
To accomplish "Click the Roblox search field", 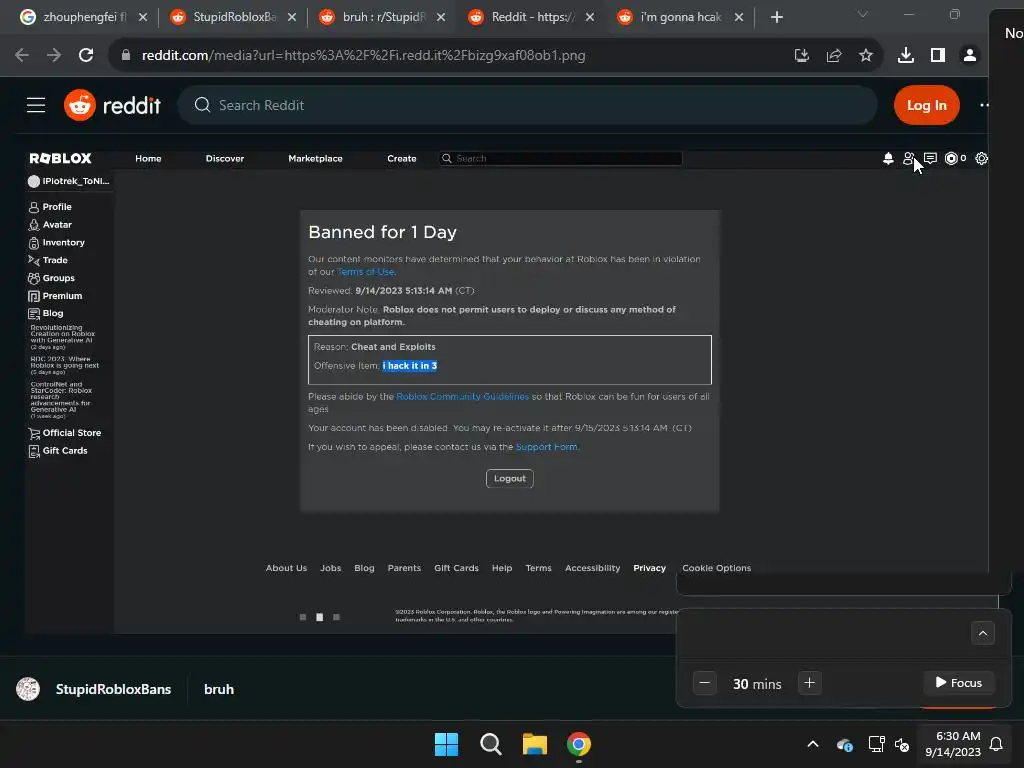I will click(561, 159).
